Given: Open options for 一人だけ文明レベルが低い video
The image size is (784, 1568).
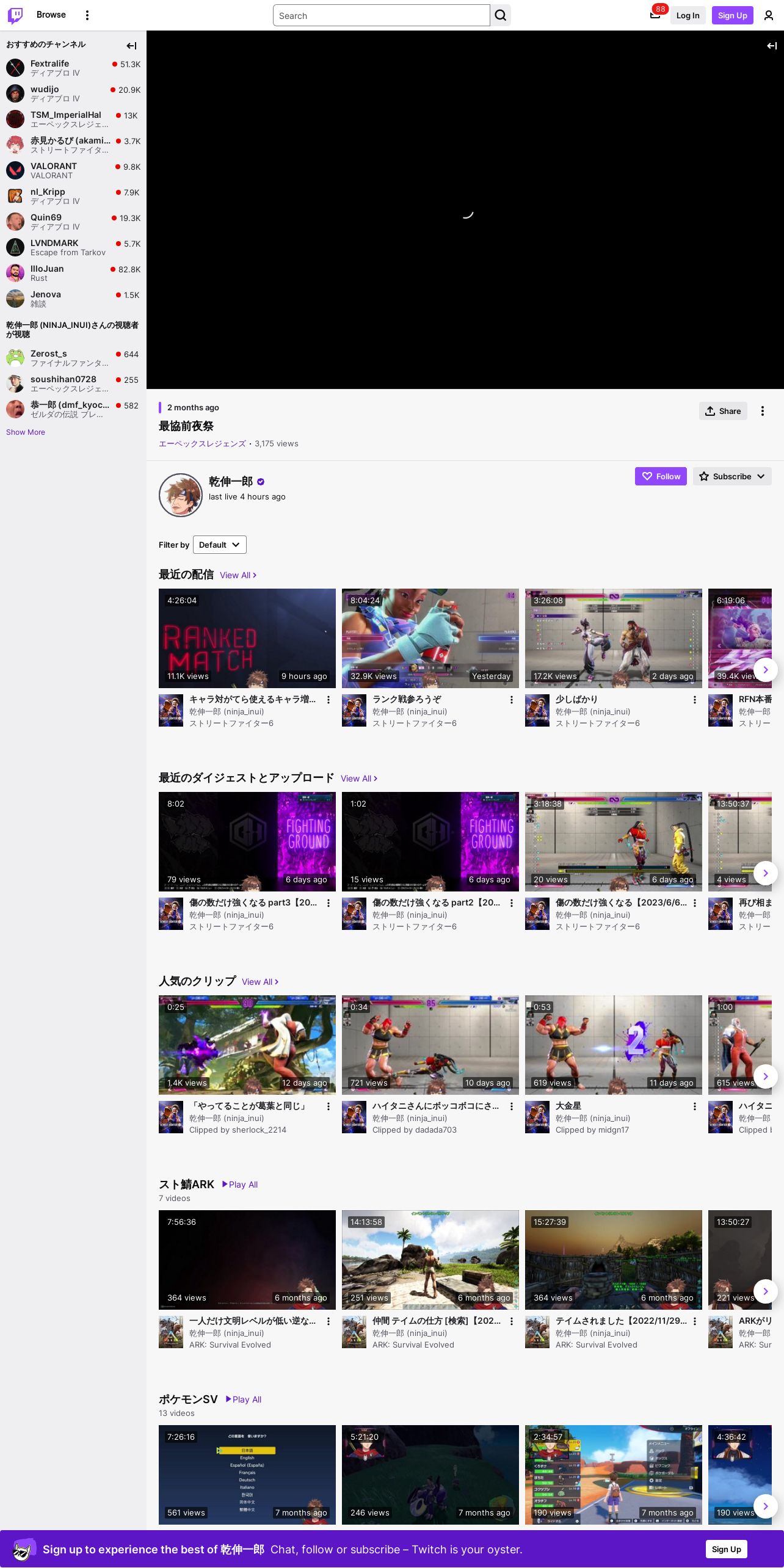Looking at the screenshot, I should 328,1321.
